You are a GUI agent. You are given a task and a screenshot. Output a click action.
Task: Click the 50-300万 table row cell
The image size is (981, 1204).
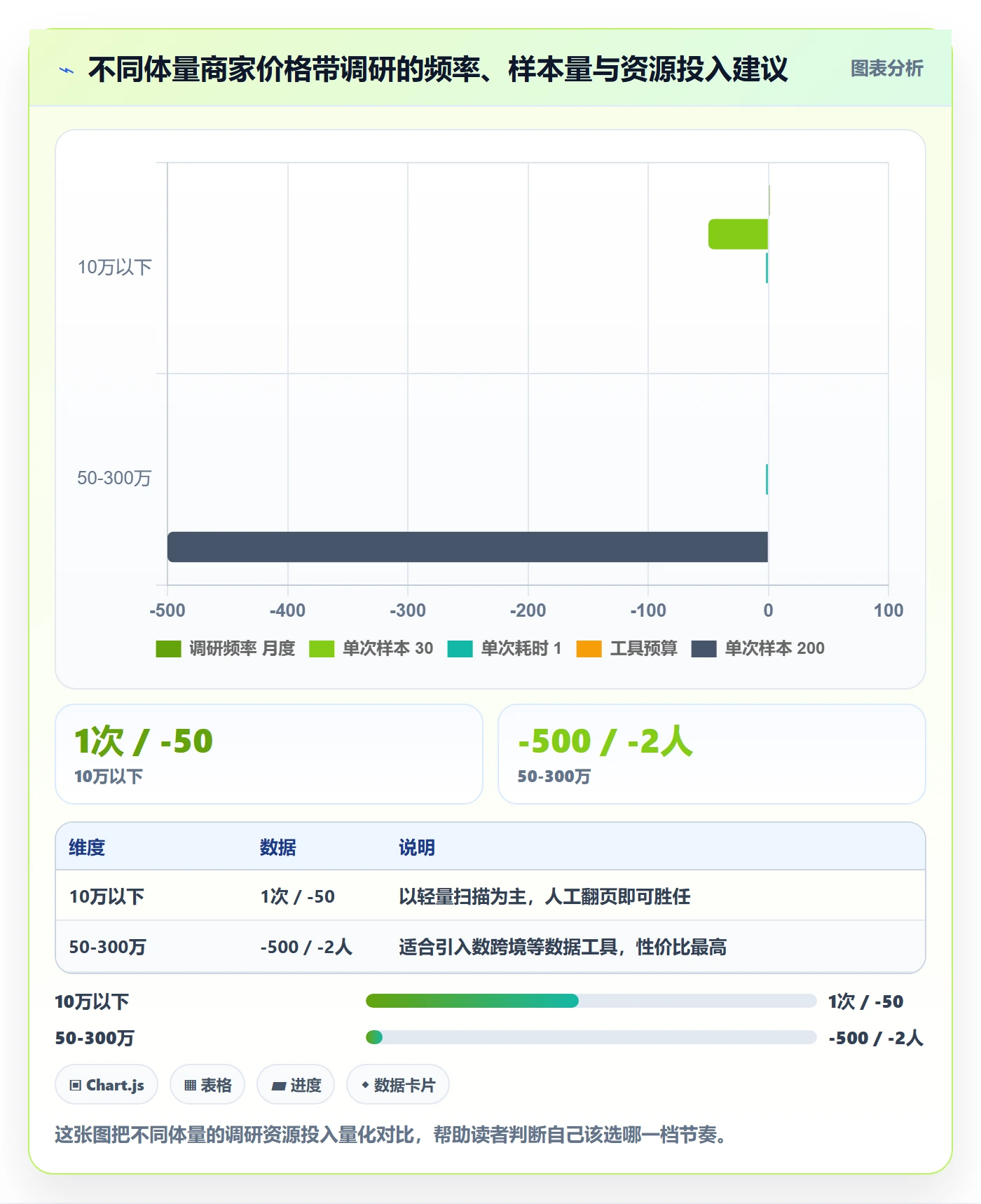click(107, 947)
